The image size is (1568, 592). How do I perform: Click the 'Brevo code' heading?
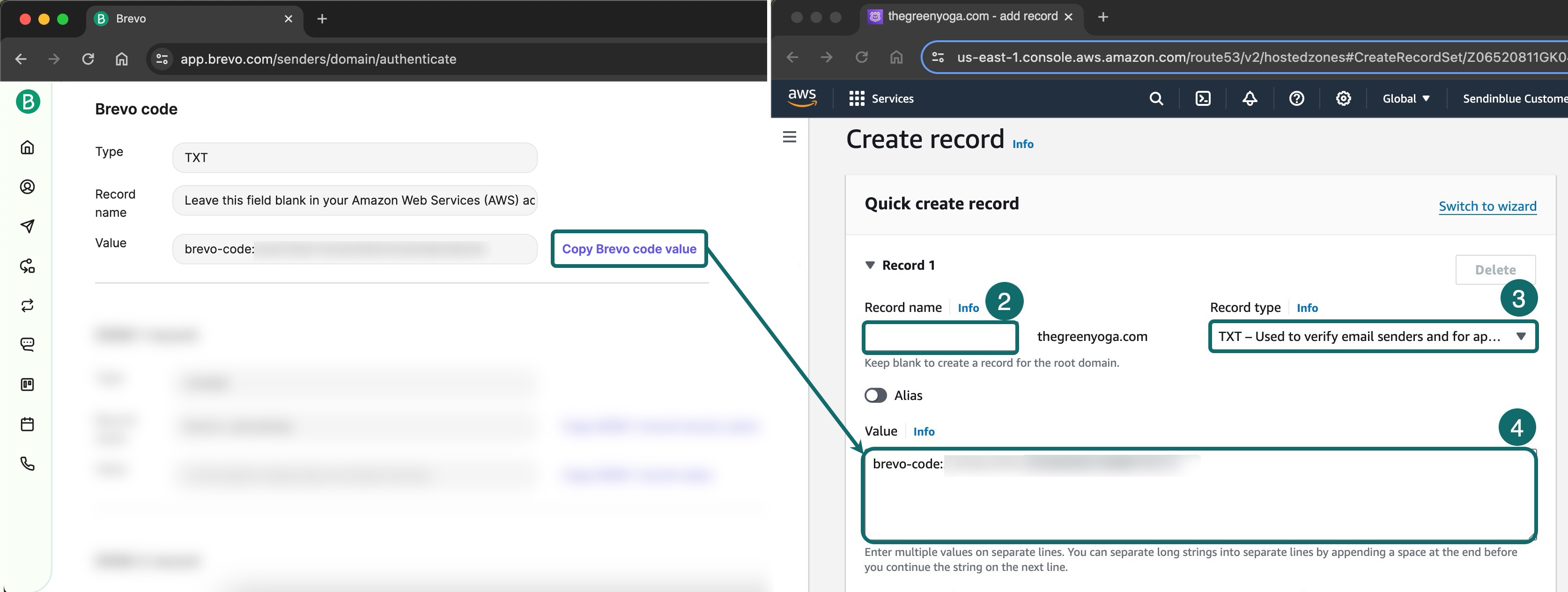point(136,109)
